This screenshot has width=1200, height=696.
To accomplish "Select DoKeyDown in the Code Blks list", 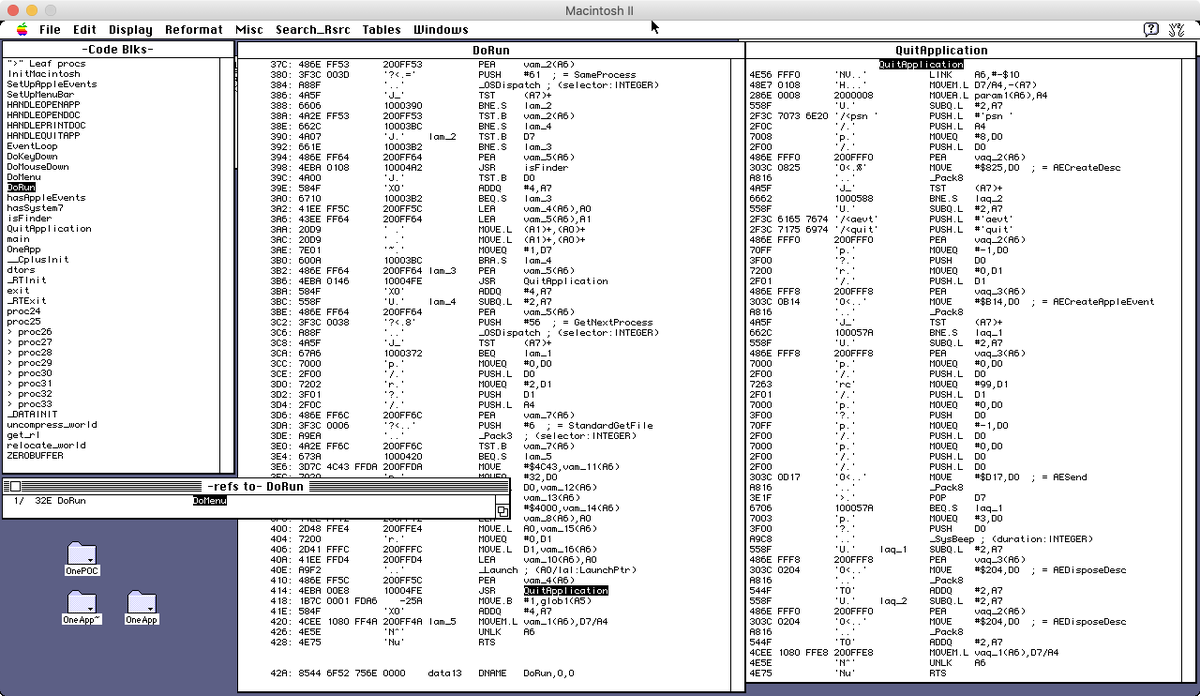I will click(x=32, y=156).
